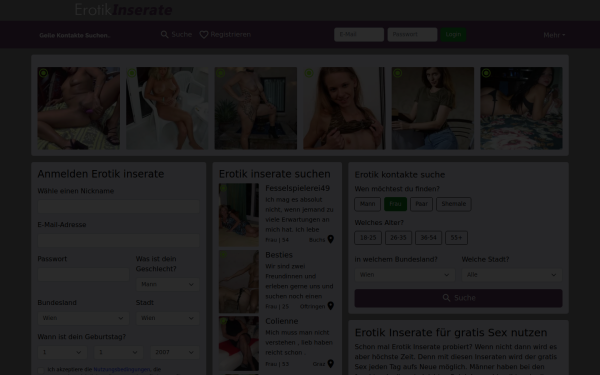Click the green Login button
This screenshot has width=600, height=375.
click(x=453, y=34)
